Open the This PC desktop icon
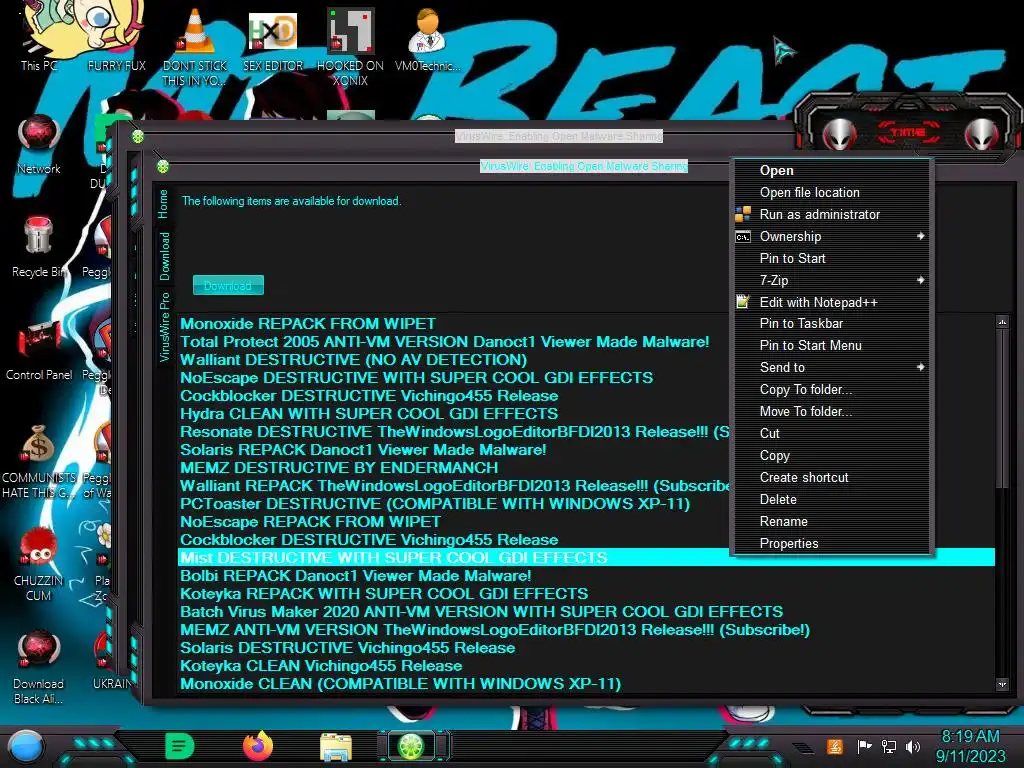Viewport: 1024px width, 768px height. 39,36
